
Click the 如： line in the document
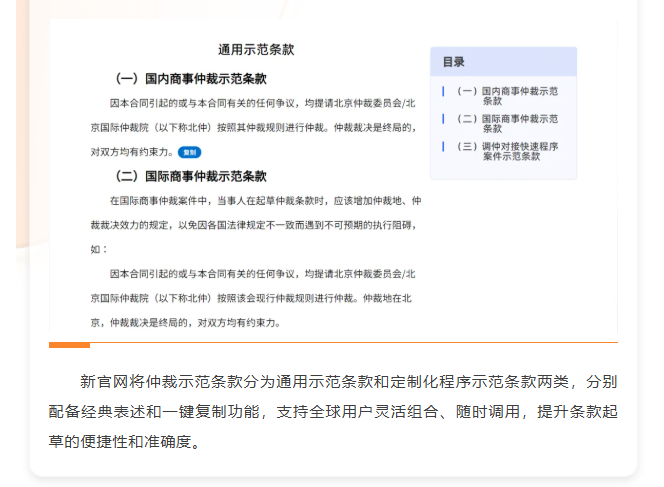pos(99,249)
